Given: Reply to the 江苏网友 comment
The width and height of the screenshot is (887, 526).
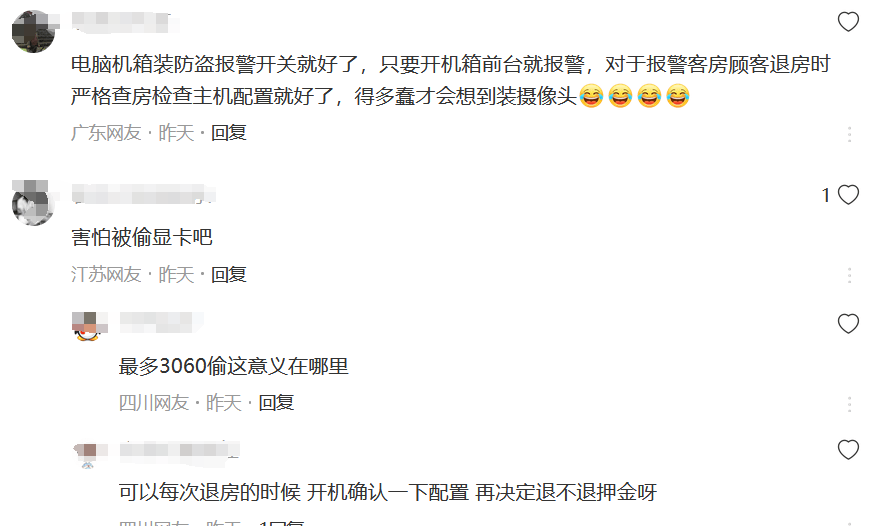Looking at the screenshot, I should click(229, 275).
